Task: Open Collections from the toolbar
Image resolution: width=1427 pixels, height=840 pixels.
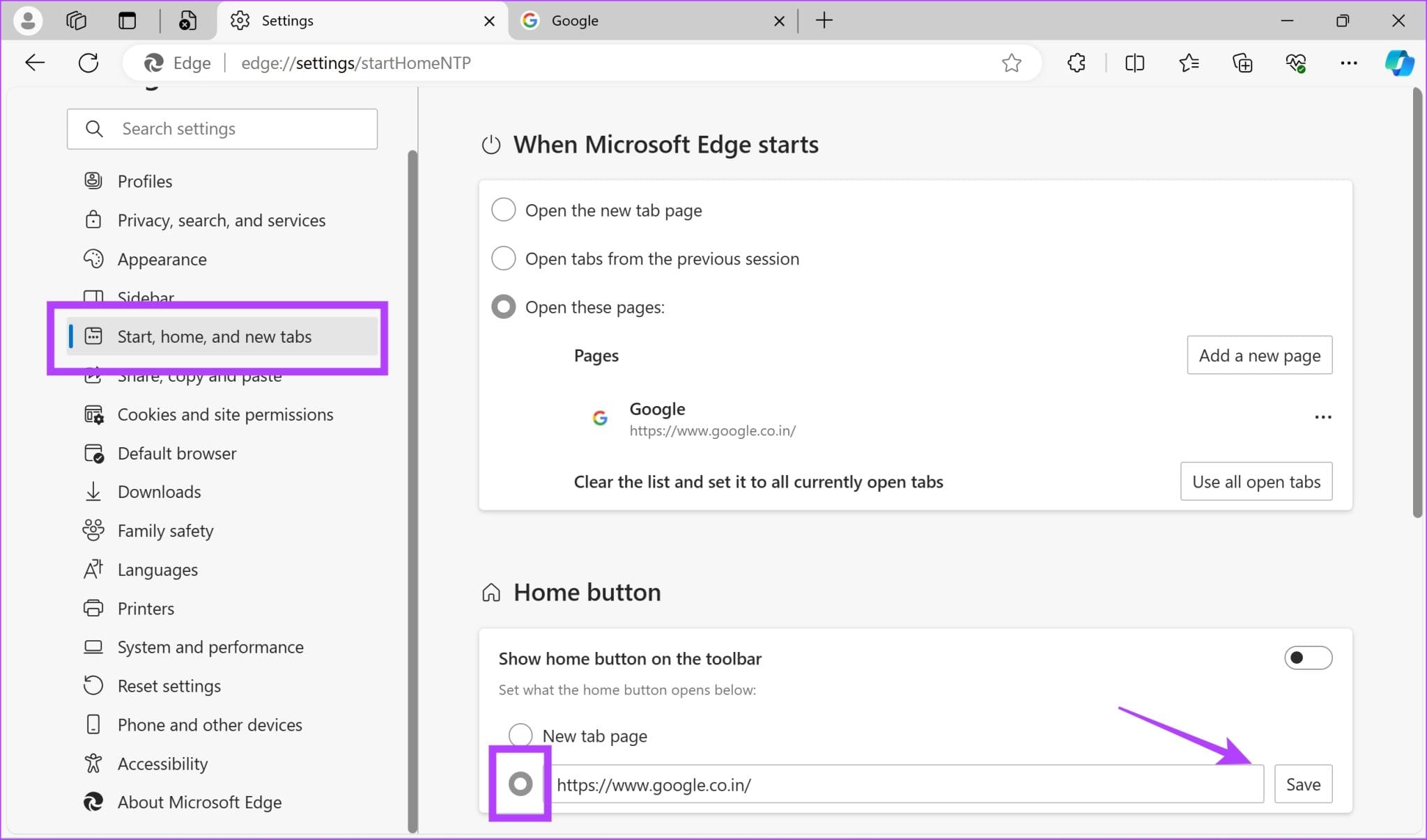Action: click(1242, 62)
